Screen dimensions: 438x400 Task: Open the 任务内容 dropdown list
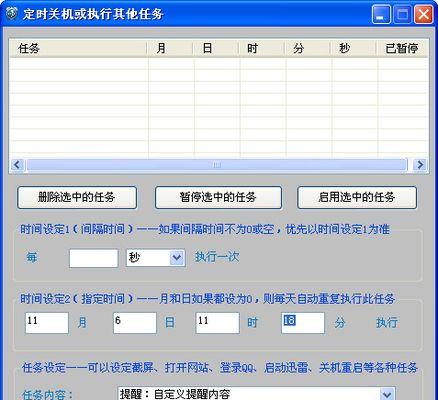pos(388,394)
